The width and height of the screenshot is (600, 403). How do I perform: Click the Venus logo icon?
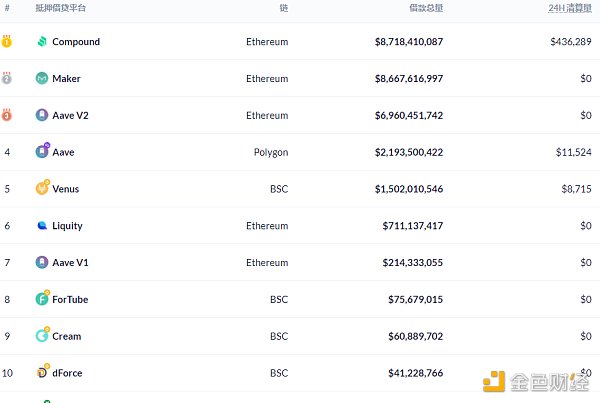tap(42, 188)
